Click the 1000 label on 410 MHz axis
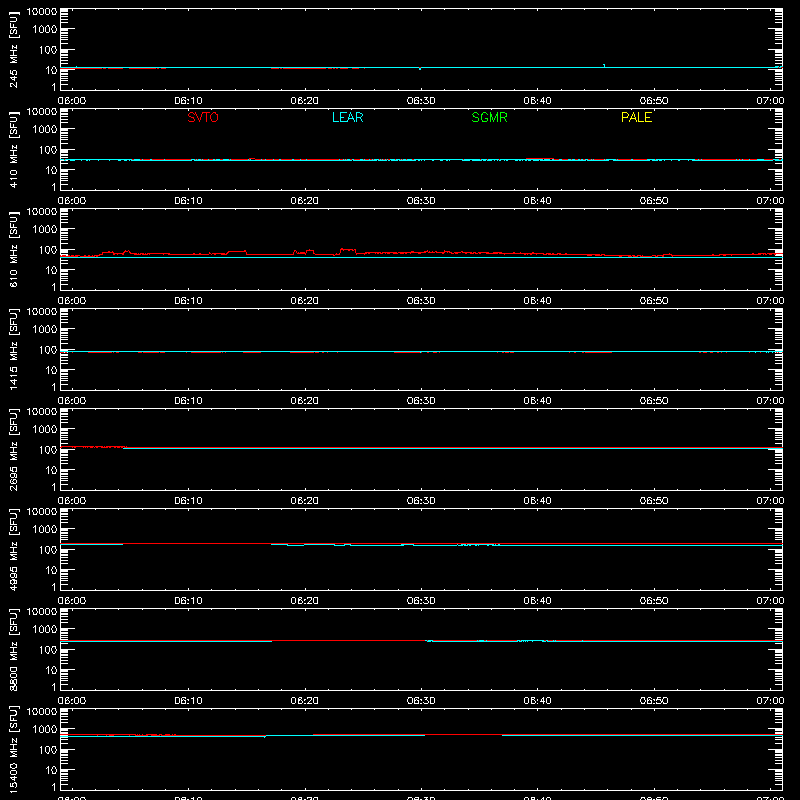This screenshot has width=800, height=800. [x=45, y=130]
